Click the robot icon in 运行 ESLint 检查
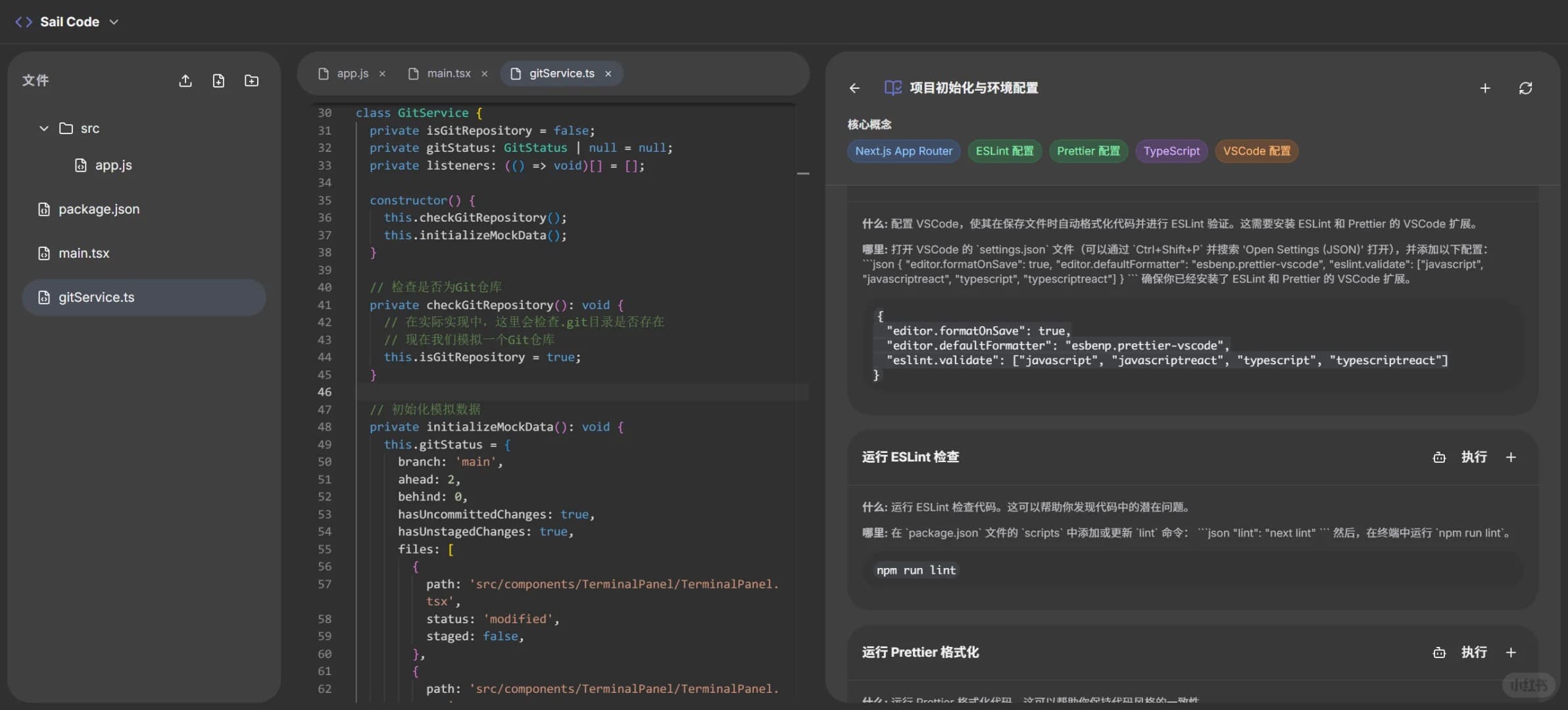Viewport: 1568px width, 710px height. (1439, 458)
